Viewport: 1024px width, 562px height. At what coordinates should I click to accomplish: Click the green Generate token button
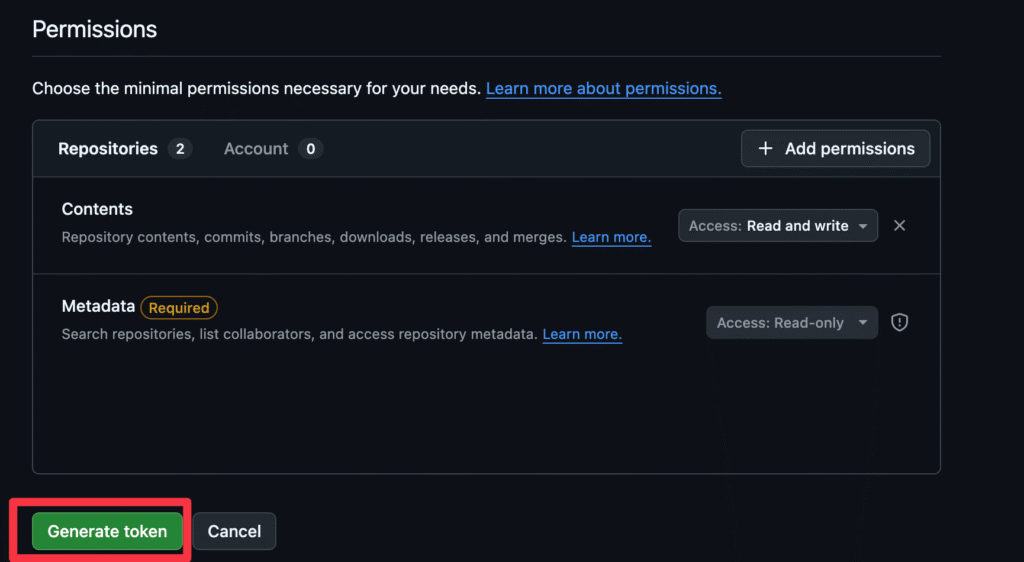point(107,531)
